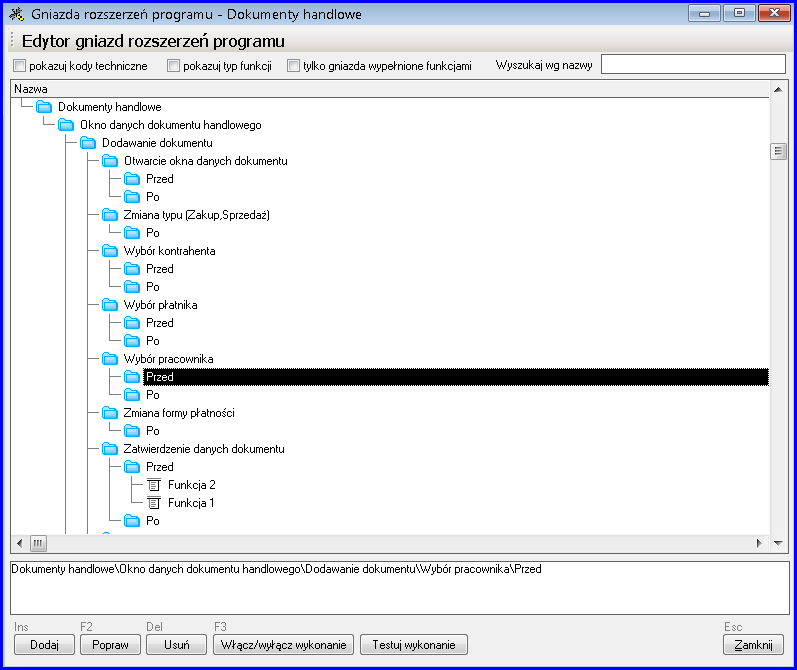Click the Nazwa column header
Image resolution: width=797 pixels, height=670 pixels.
pyautogui.click(x=390, y=89)
